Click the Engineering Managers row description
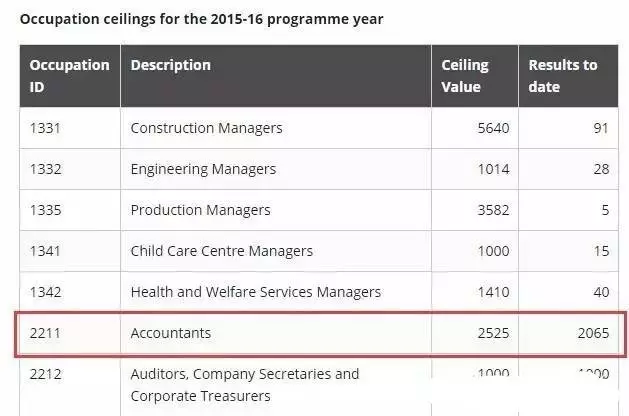This screenshot has height=416, width=629. pyautogui.click(x=203, y=169)
